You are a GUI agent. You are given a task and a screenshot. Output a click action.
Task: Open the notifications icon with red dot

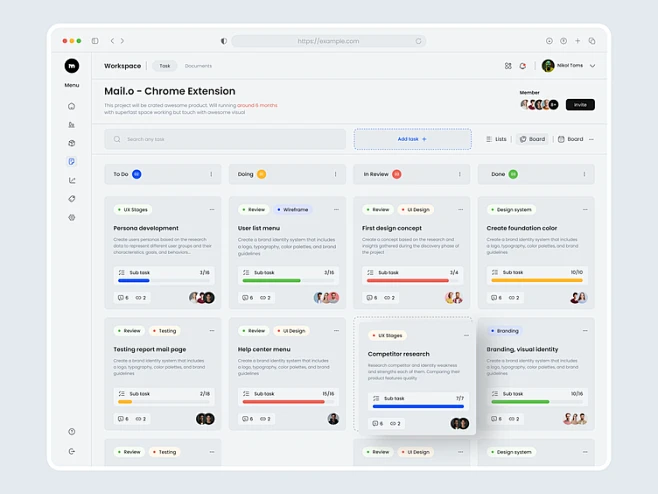click(522, 66)
